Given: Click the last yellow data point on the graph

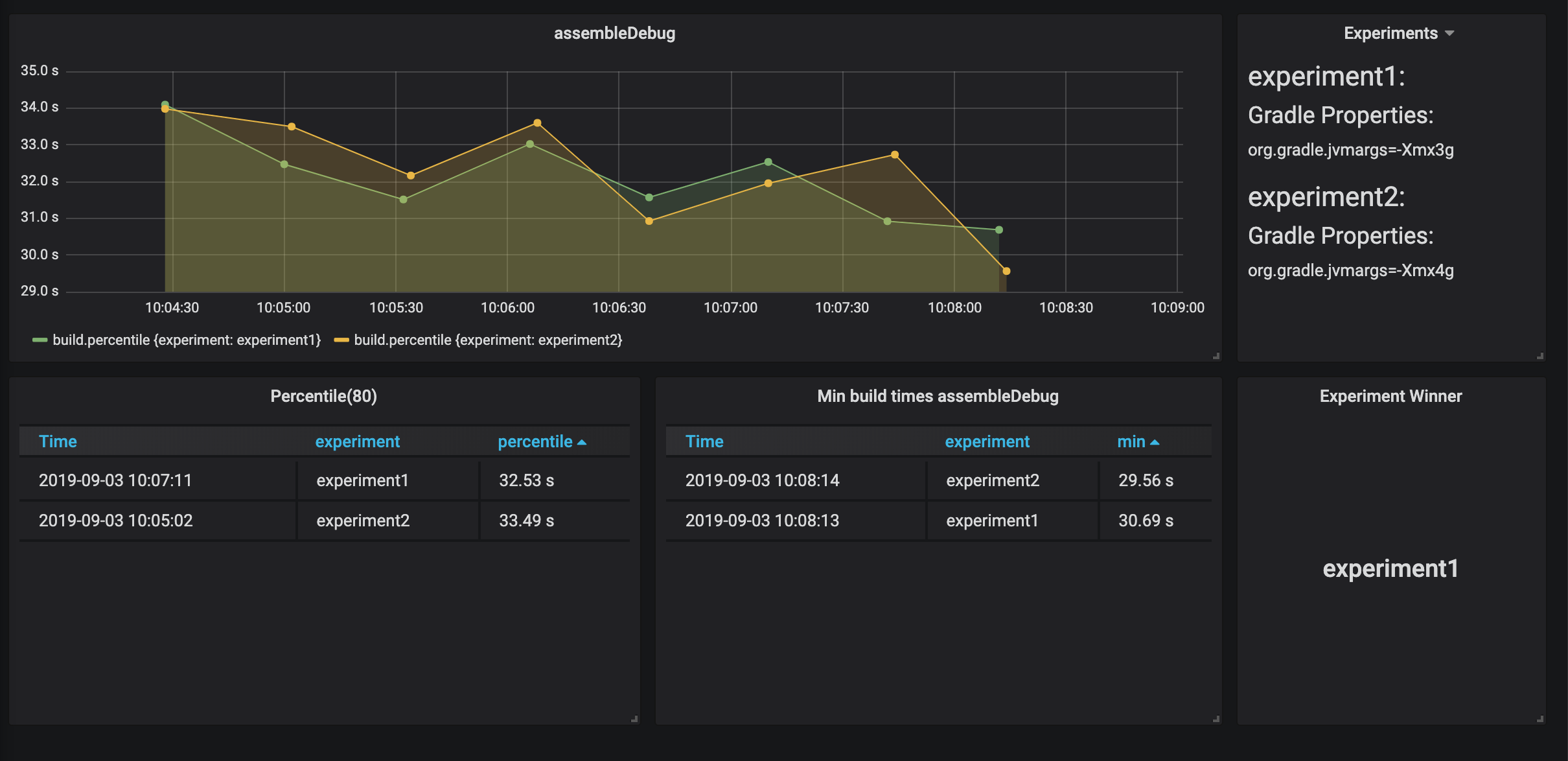Looking at the screenshot, I should pos(1006,271).
